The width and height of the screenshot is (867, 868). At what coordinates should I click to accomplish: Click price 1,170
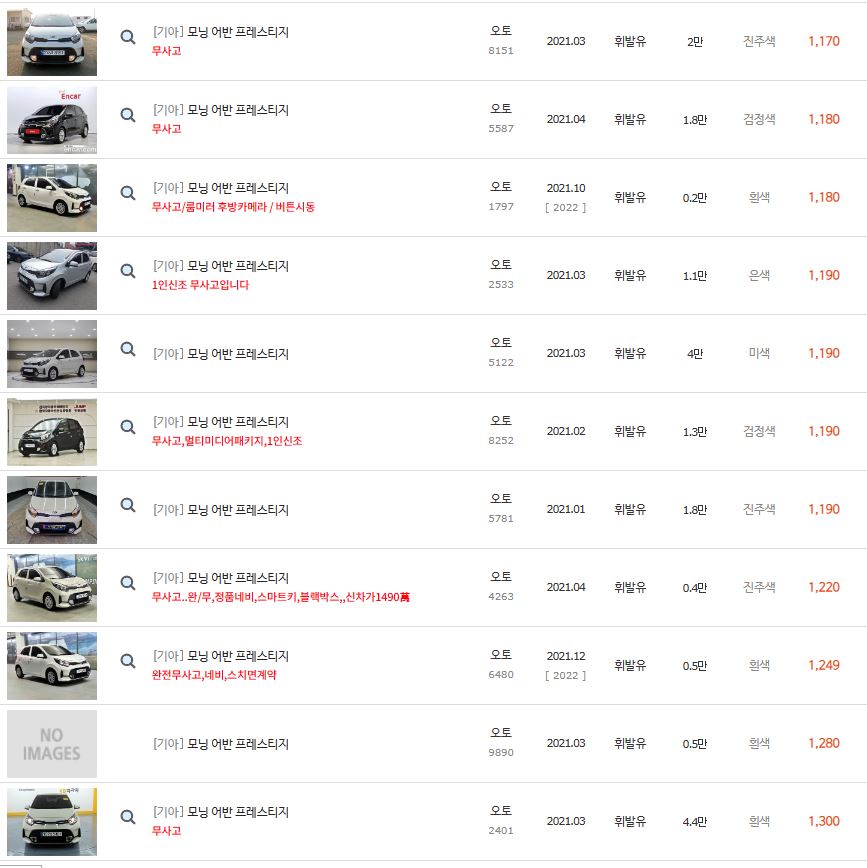click(824, 42)
